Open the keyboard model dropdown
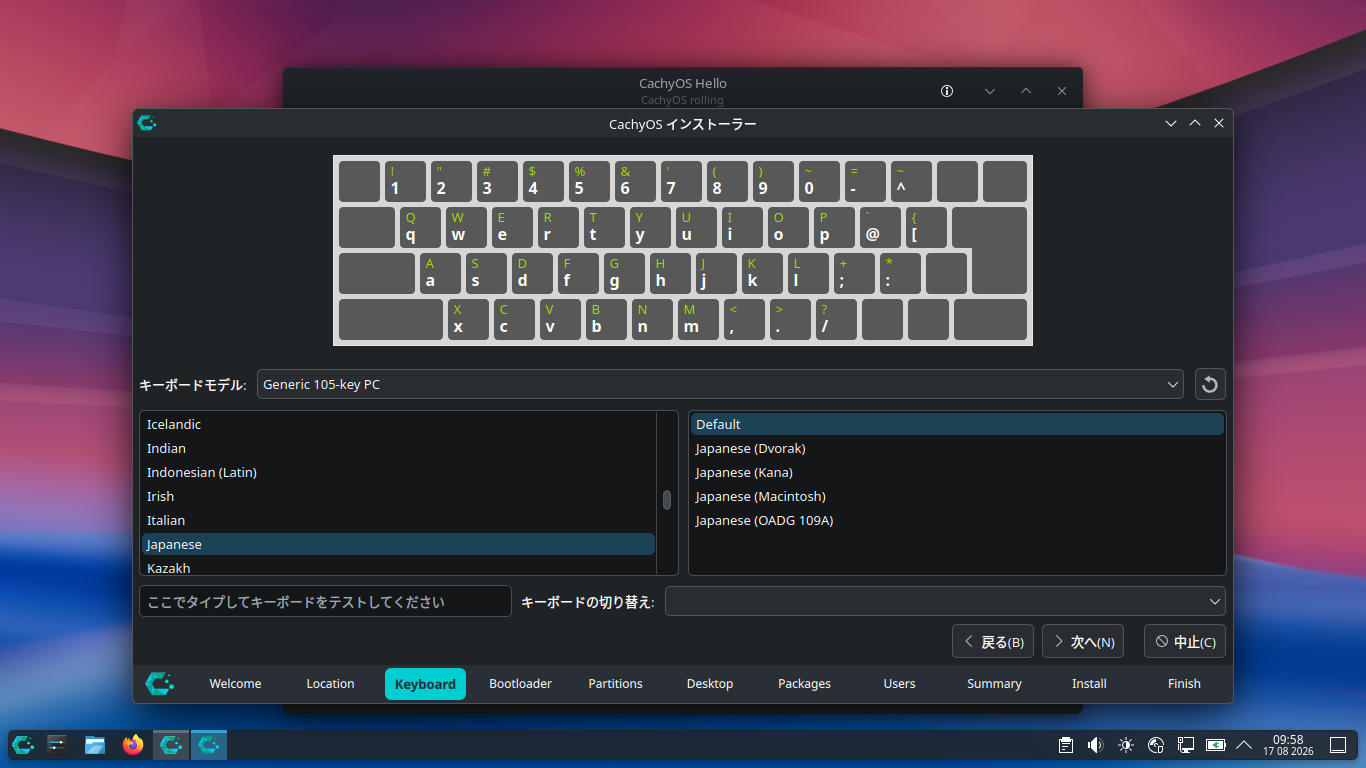 coord(720,384)
